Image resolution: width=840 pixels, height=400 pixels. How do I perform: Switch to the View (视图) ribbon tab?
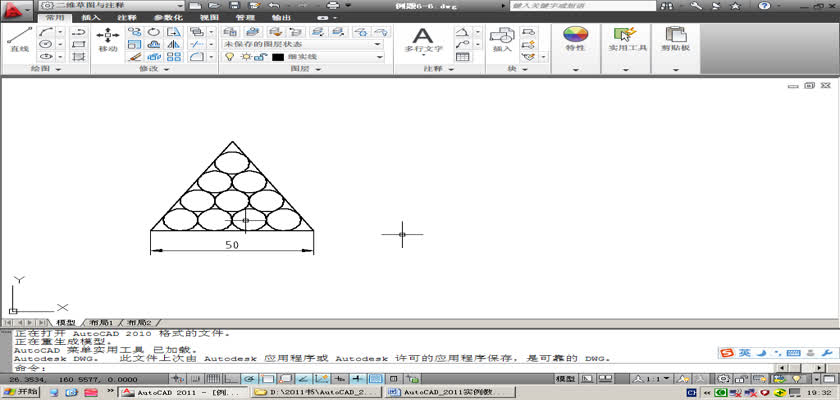click(x=209, y=18)
